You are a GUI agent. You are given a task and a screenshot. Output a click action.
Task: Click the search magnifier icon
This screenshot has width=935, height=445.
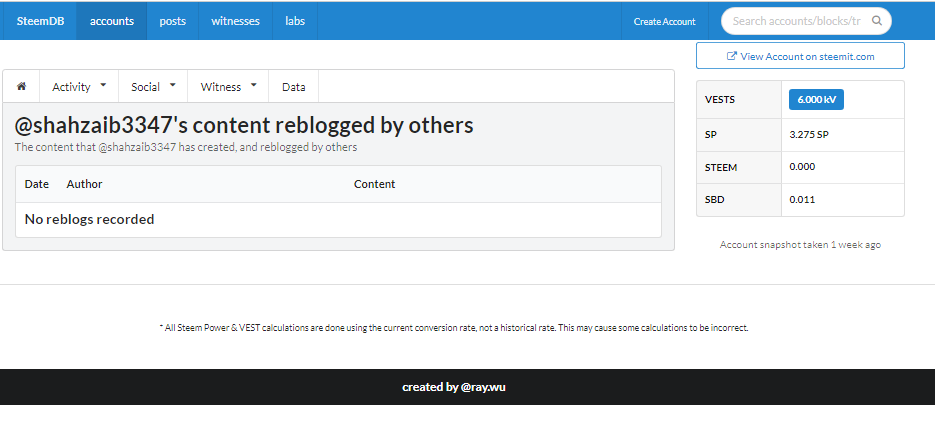(x=877, y=21)
